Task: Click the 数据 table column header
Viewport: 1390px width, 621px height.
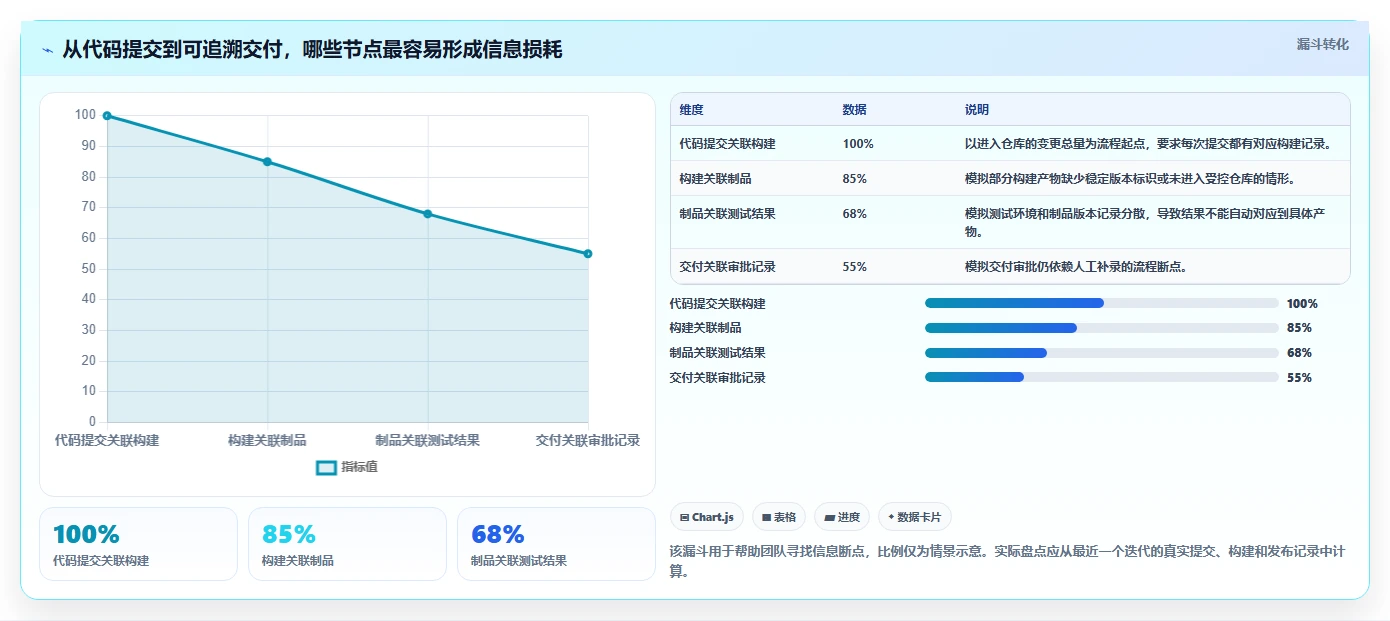Action: (x=855, y=110)
